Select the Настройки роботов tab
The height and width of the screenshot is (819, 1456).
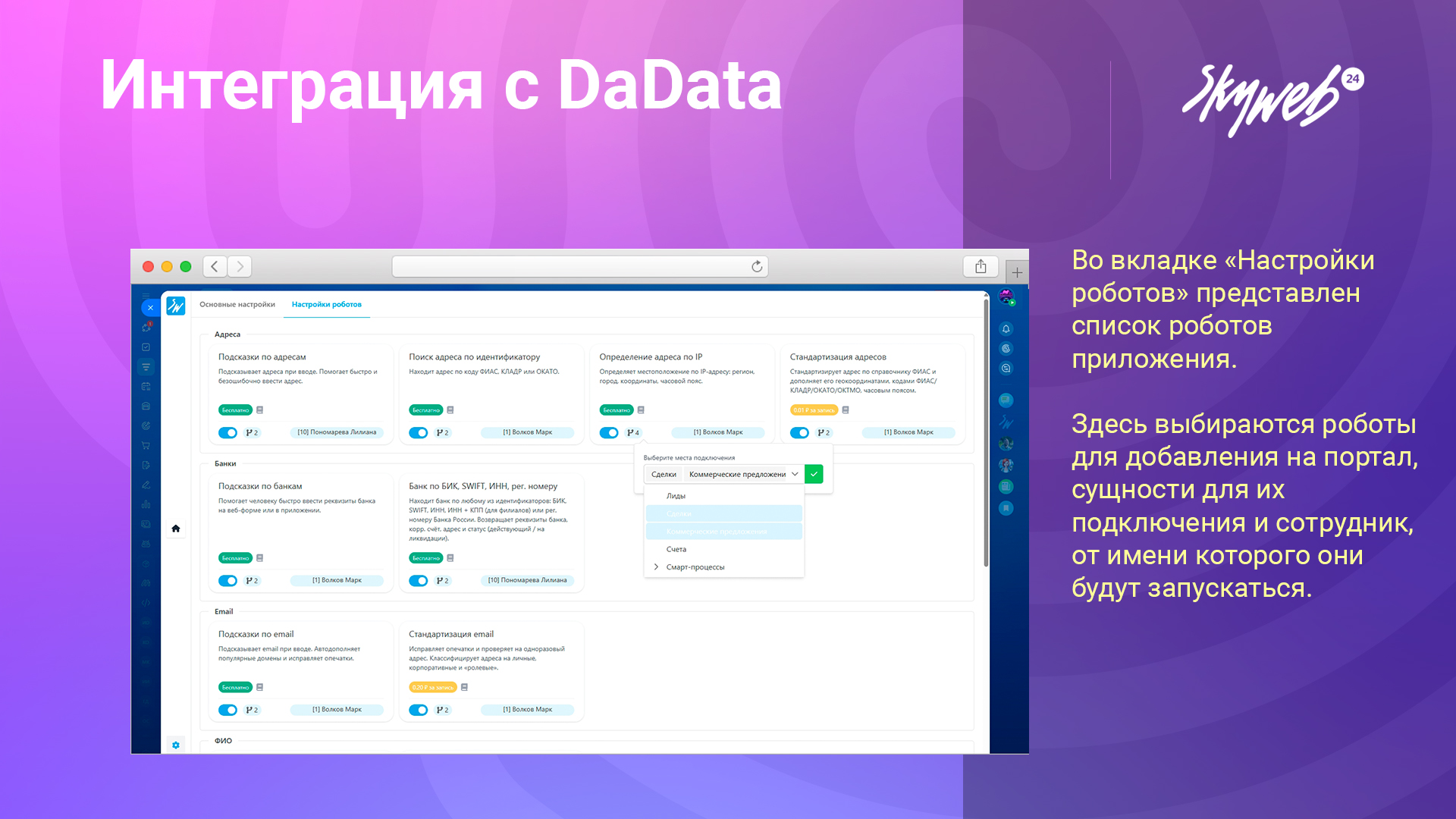coord(326,304)
